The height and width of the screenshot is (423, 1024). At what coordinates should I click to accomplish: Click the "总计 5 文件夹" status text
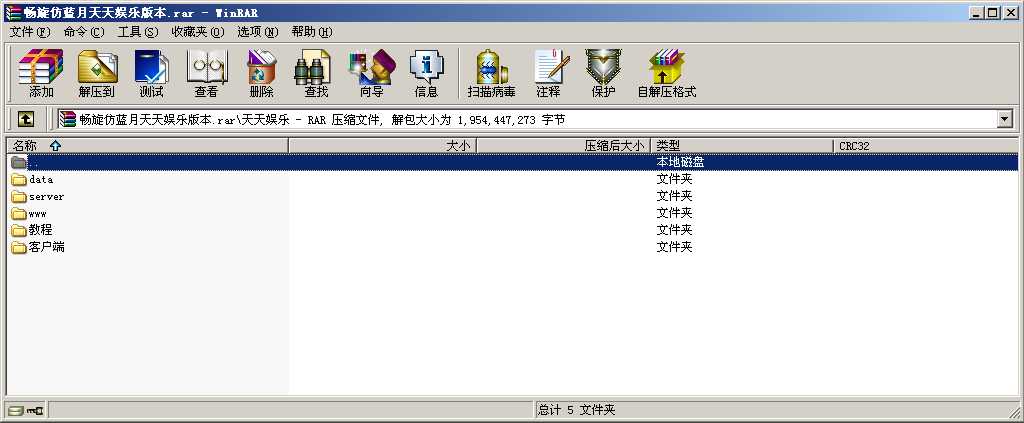(x=576, y=411)
